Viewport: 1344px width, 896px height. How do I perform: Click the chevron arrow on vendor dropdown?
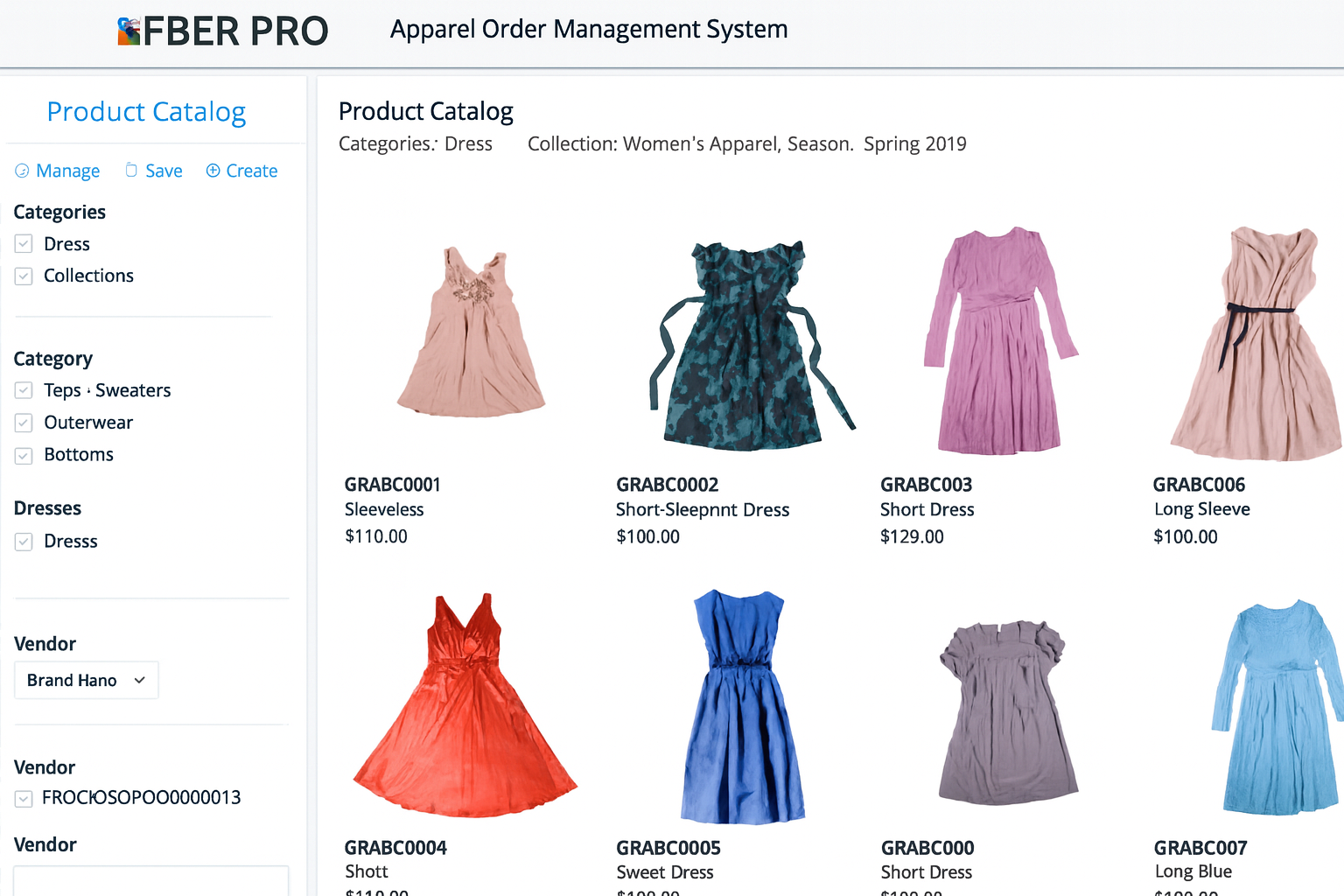click(x=139, y=680)
